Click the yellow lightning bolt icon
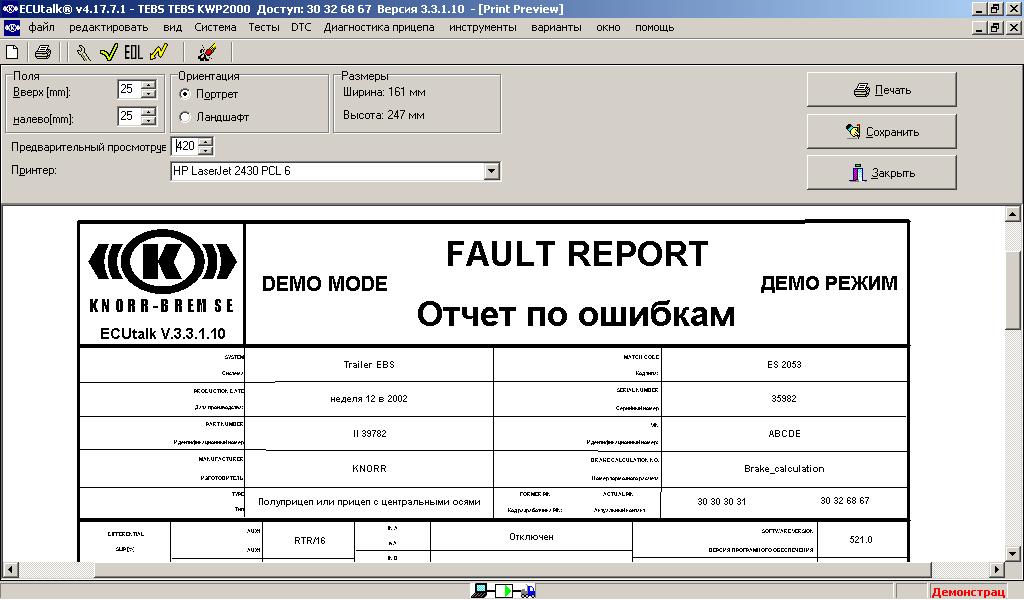 [159, 52]
